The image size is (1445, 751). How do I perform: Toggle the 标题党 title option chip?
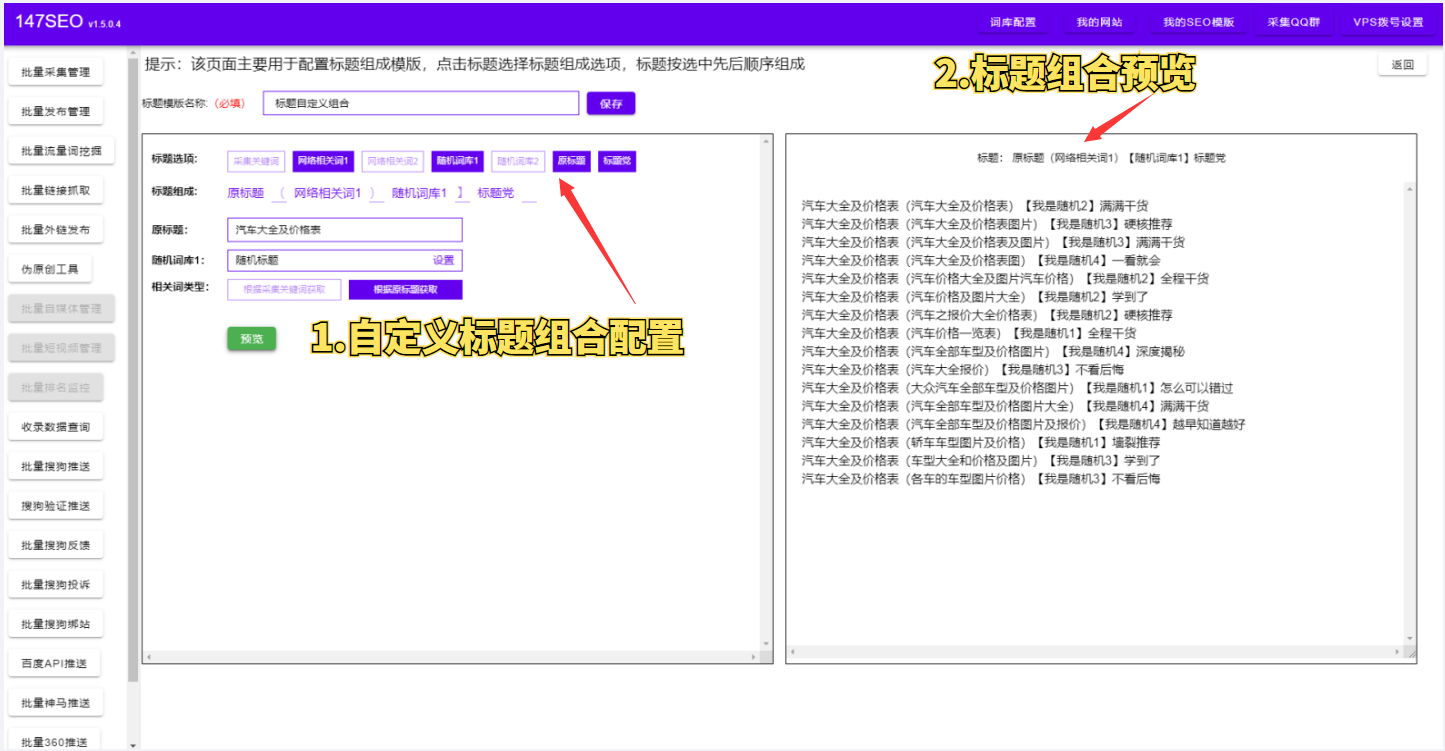click(617, 161)
